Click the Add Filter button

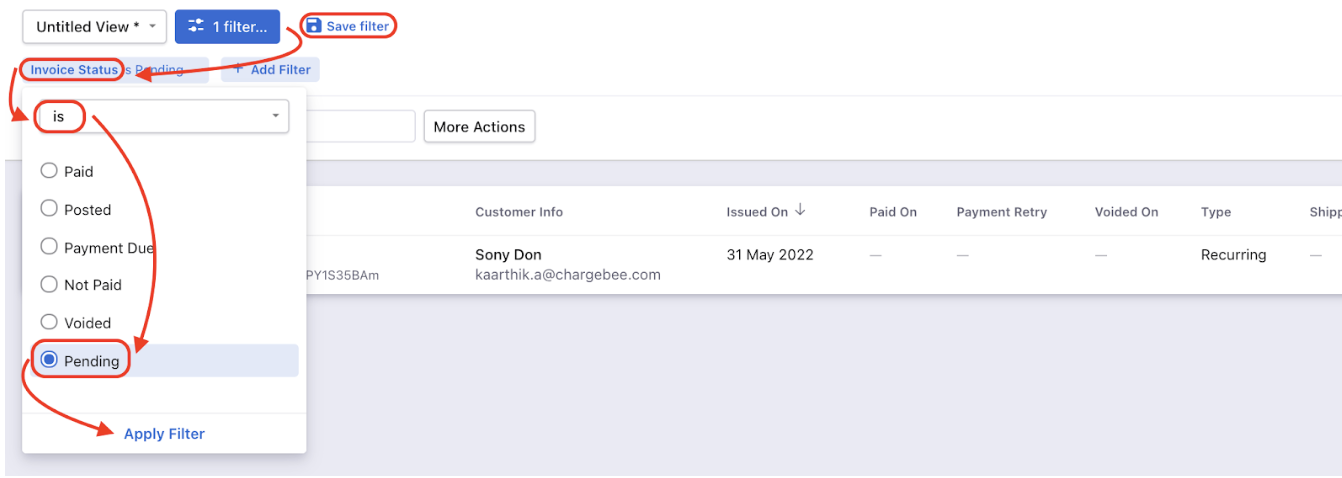(270, 70)
